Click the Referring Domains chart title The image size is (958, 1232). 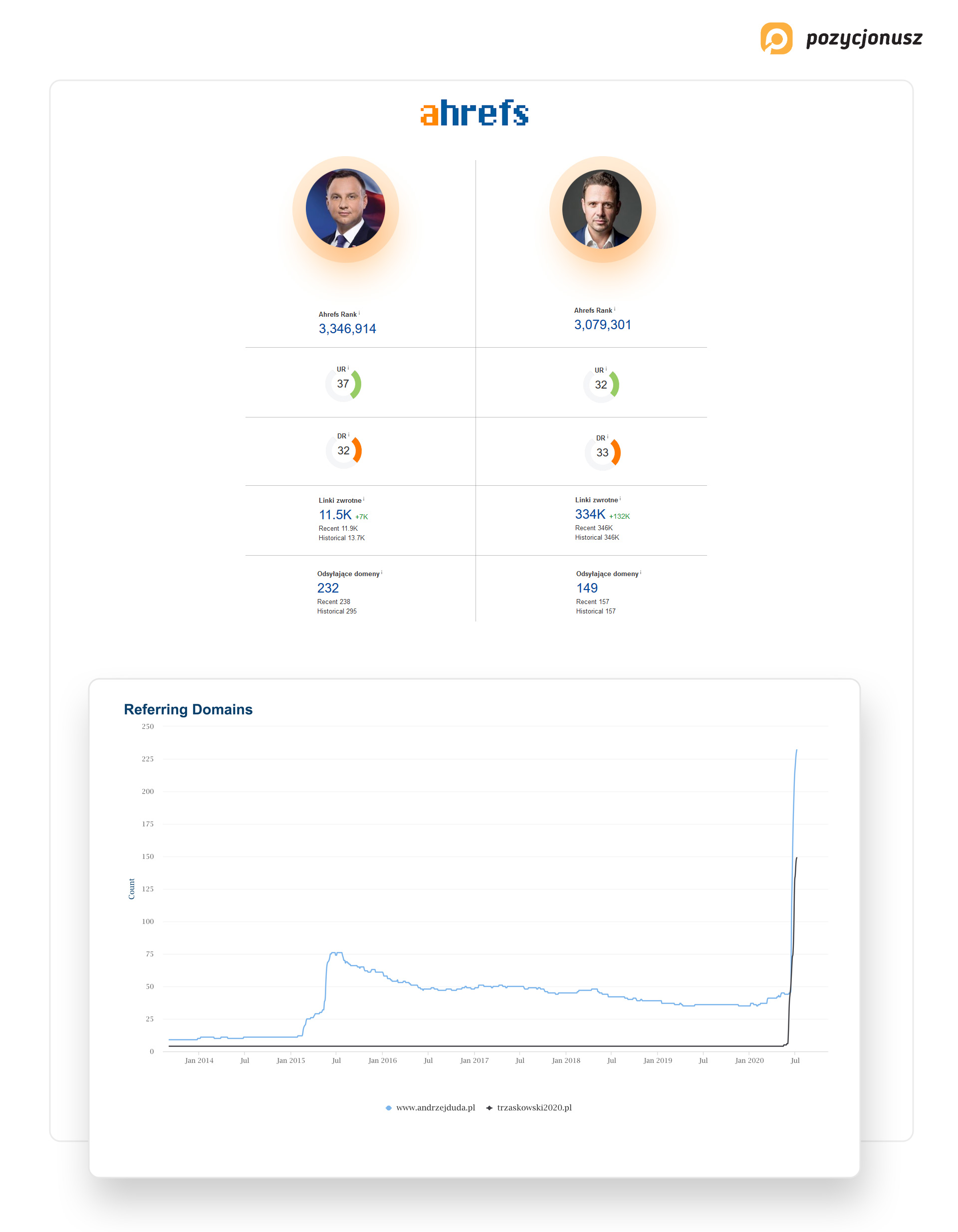coord(188,710)
